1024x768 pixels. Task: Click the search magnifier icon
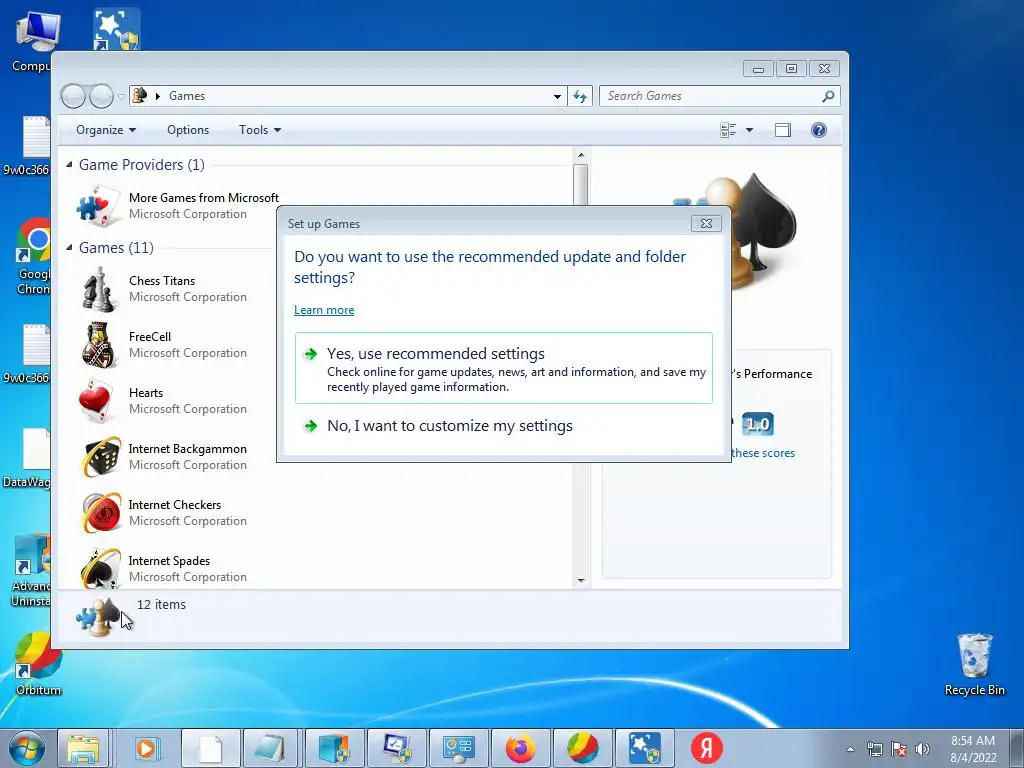[828, 96]
